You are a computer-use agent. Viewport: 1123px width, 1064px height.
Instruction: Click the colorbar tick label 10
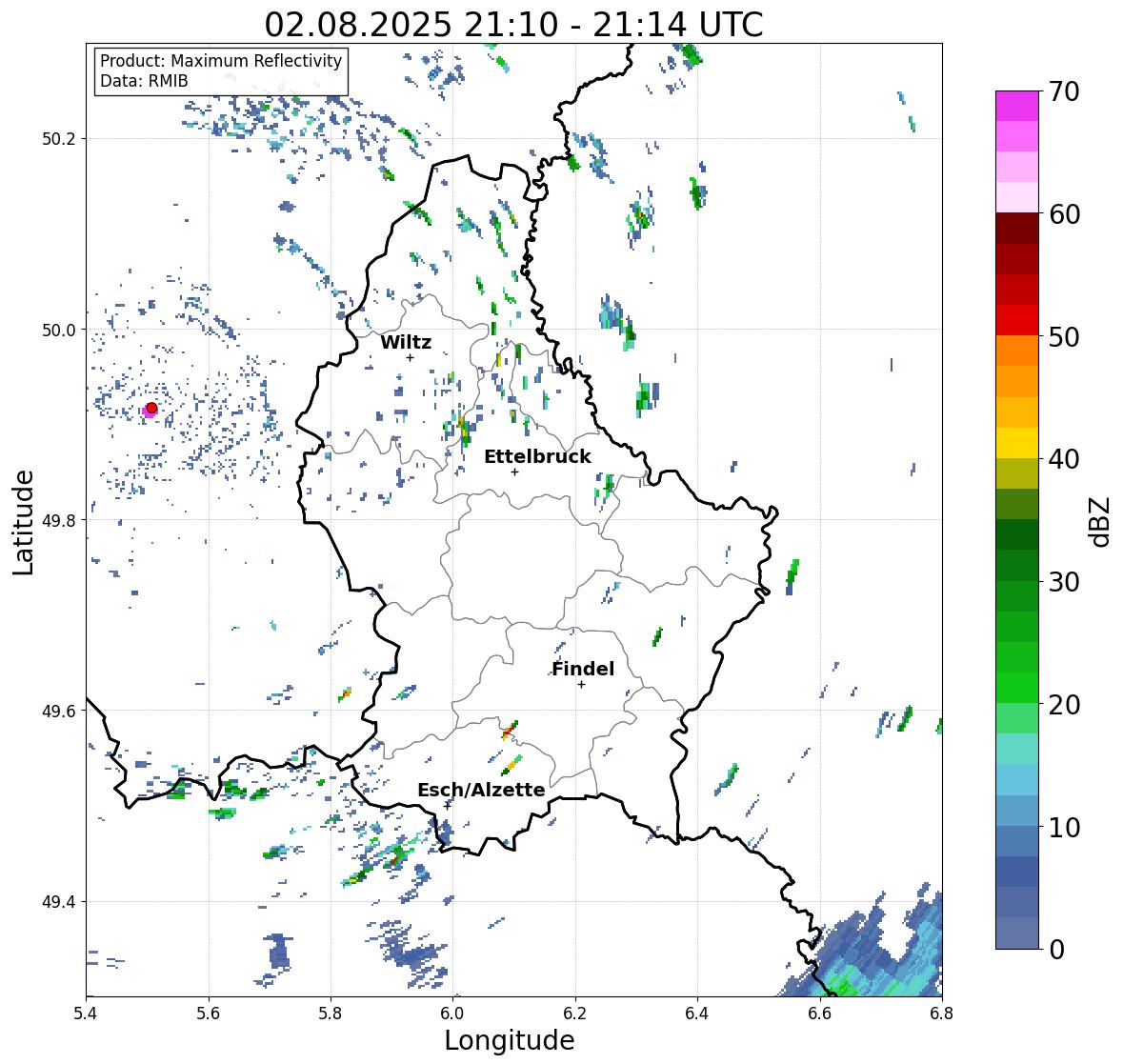[x=1064, y=827]
